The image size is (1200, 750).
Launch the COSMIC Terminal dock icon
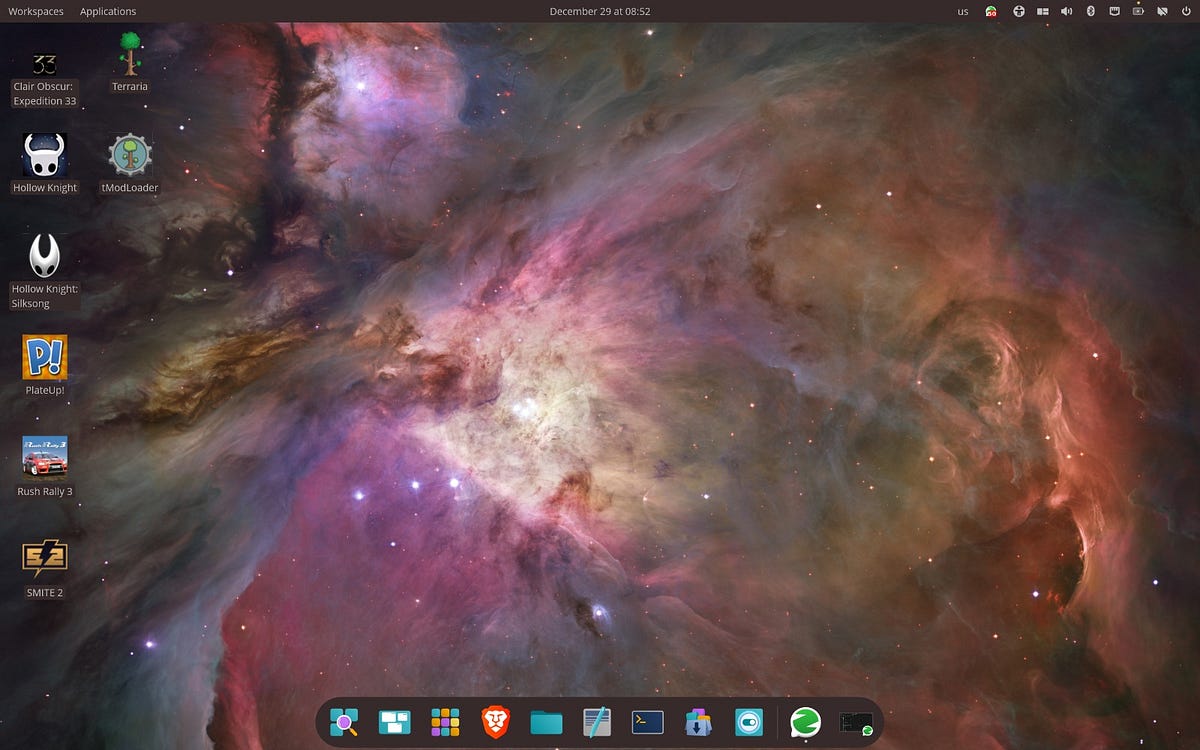[648, 722]
